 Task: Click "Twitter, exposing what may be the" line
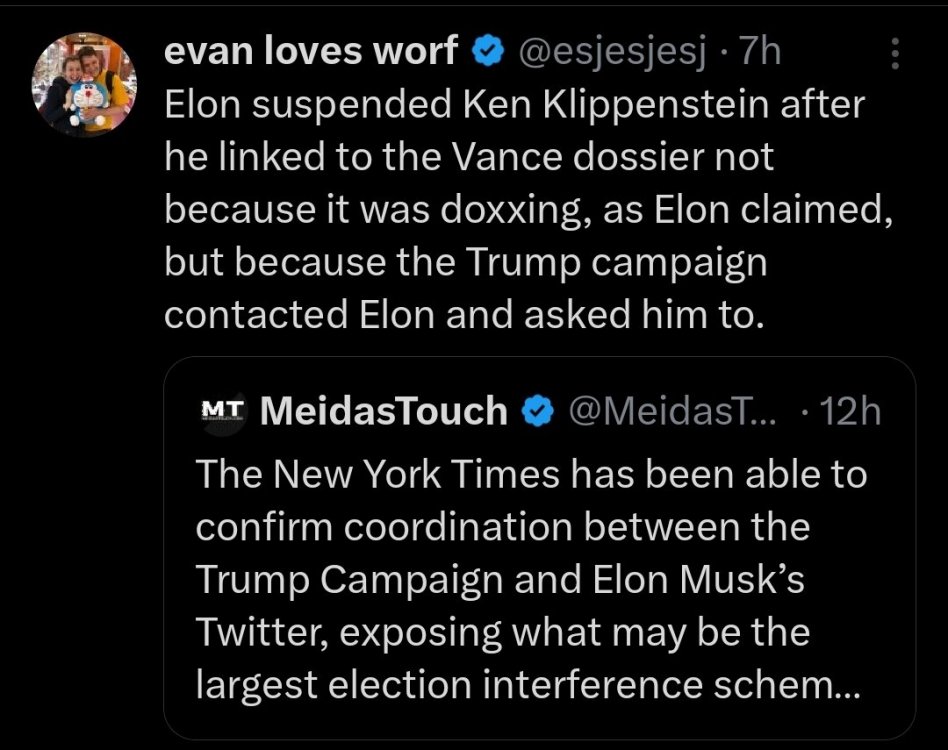click(x=503, y=632)
